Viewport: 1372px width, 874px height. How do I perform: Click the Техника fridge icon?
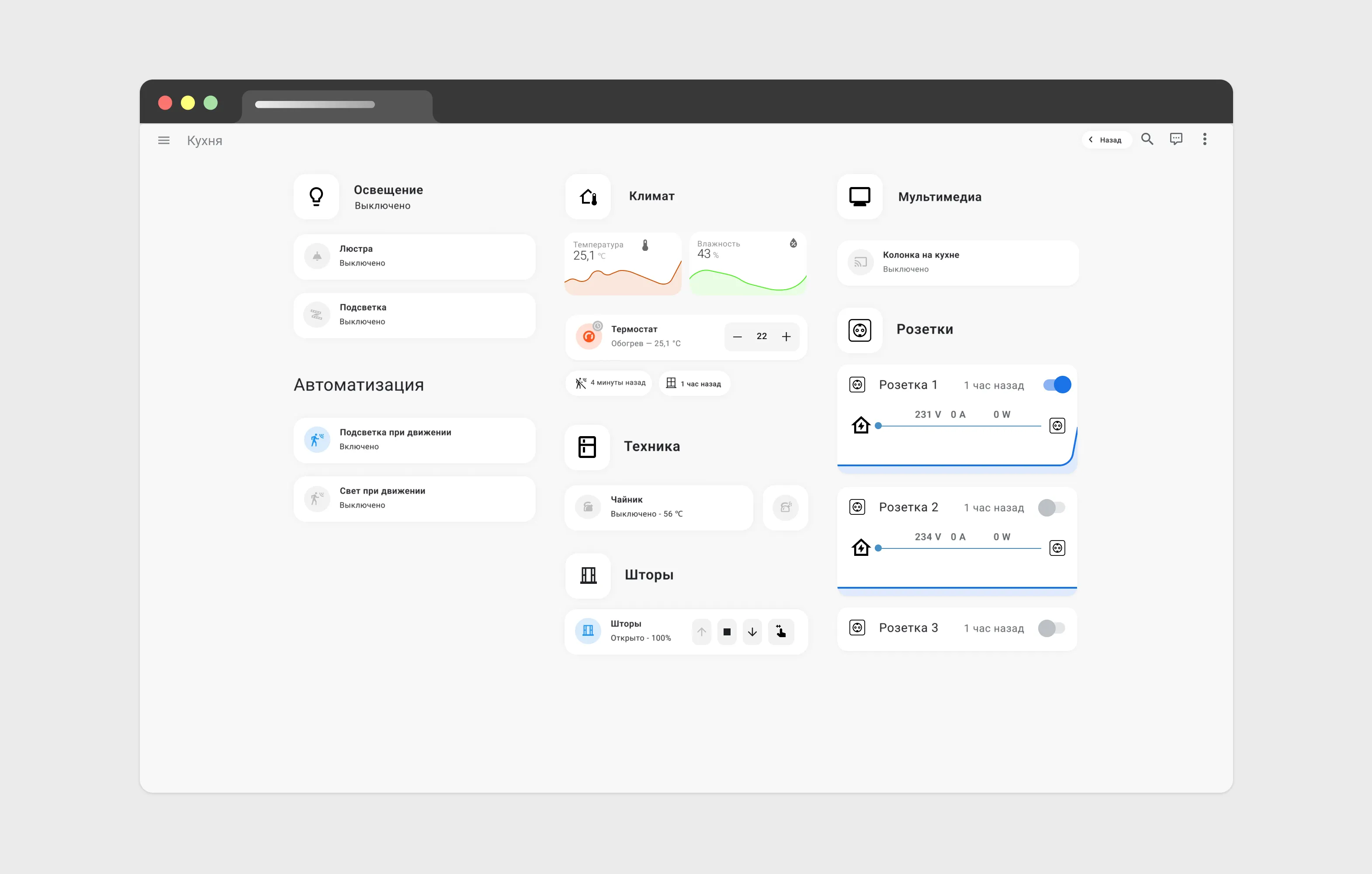click(587, 447)
